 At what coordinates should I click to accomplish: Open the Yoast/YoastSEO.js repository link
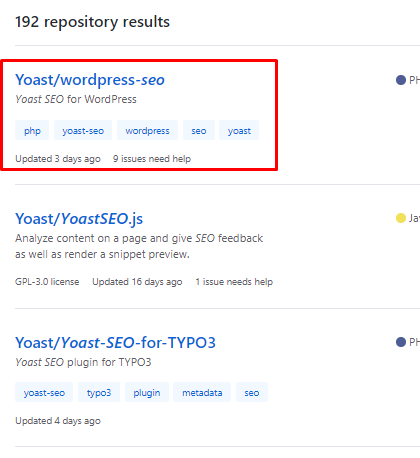click(x=79, y=219)
